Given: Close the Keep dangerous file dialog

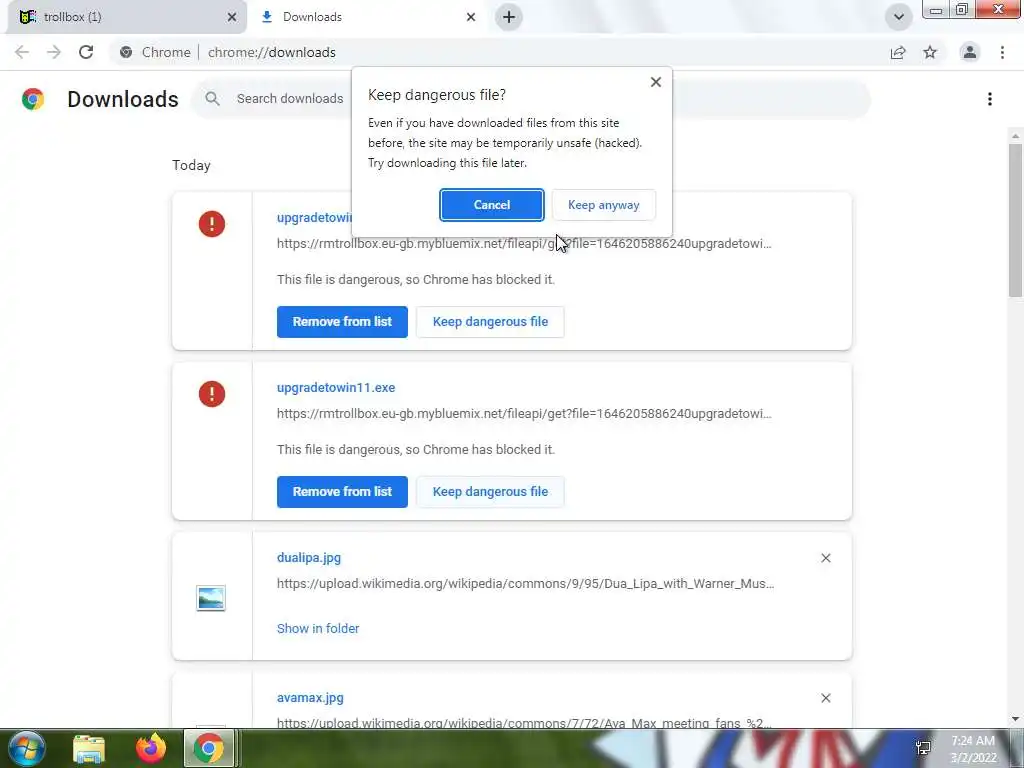Looking at the screenshot, I should 656,82.
